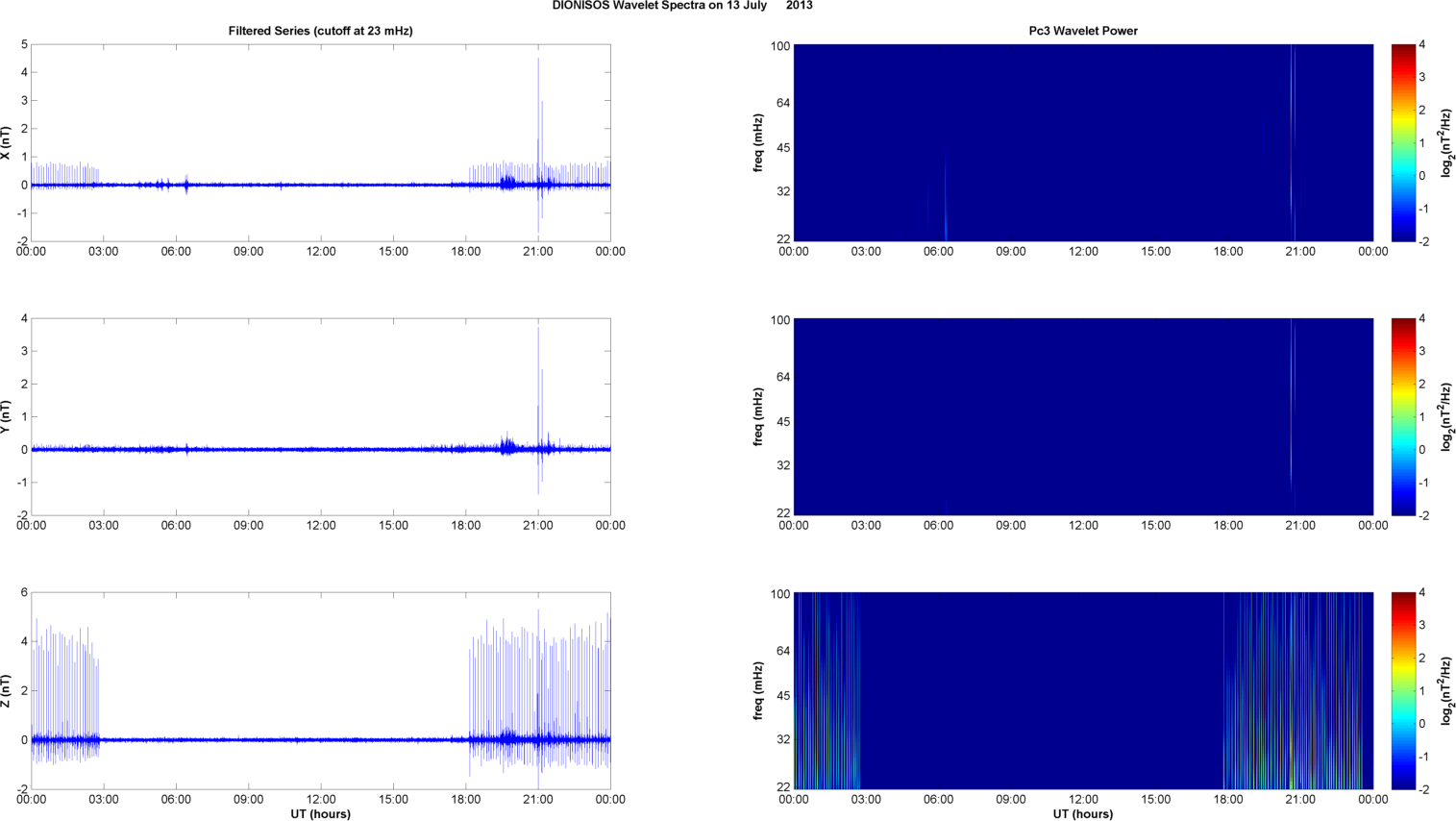This screenshot has height=821, width=1456.
Task: Click the '12:00' tick under the X series plot
Action: [x=321, y=251]
